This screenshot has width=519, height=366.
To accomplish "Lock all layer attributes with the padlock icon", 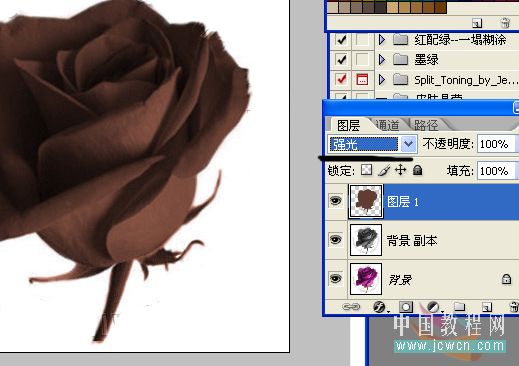I will pos(417,170).
